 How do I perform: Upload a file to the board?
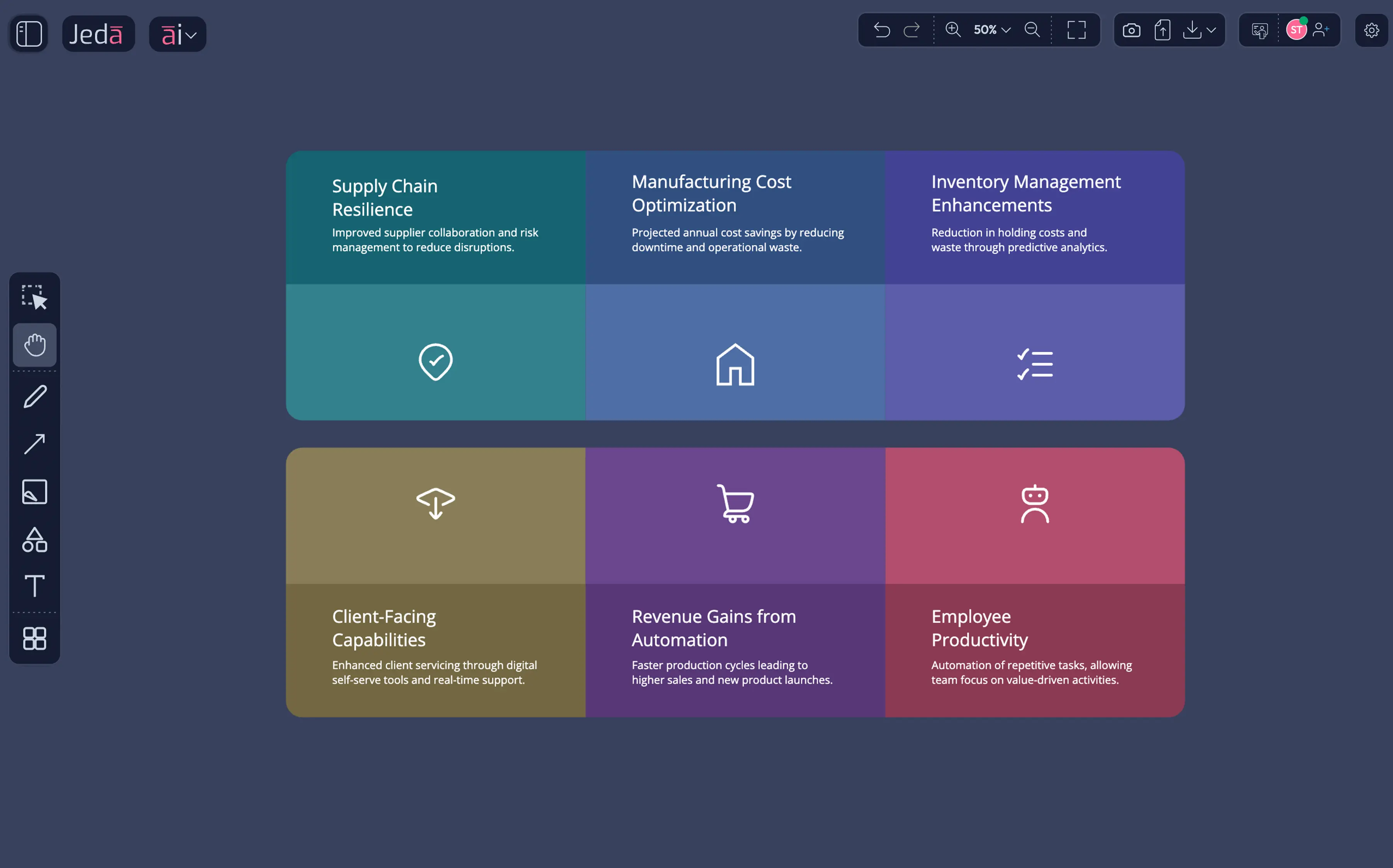click(x=1162, y=31)
